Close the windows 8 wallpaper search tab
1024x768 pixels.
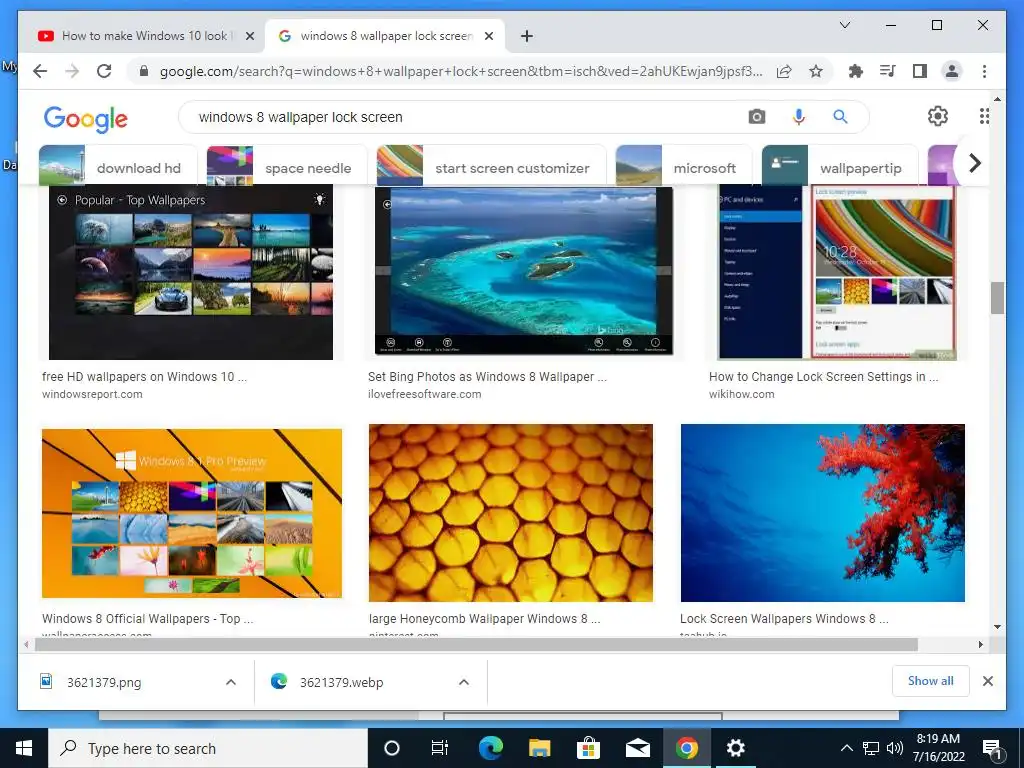(x=488, y=36)
